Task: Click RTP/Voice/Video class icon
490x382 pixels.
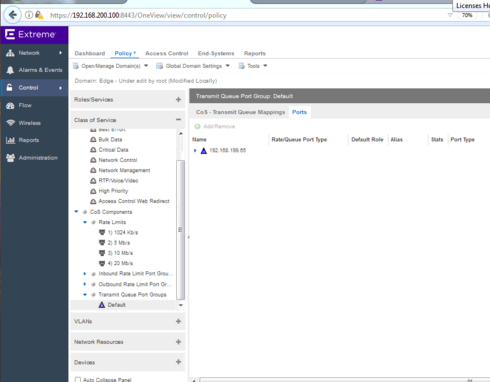Action: pyautogui.click(x=93, y=181)
